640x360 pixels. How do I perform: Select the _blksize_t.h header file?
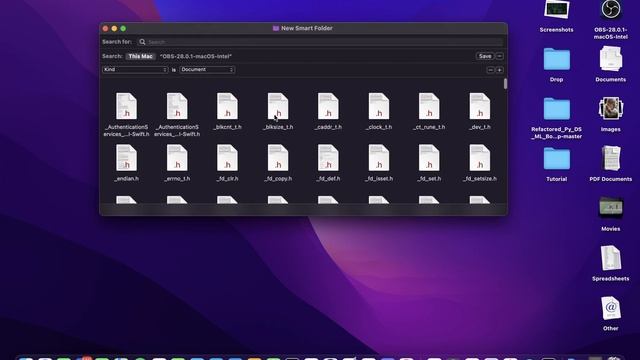tap(278, 106)
